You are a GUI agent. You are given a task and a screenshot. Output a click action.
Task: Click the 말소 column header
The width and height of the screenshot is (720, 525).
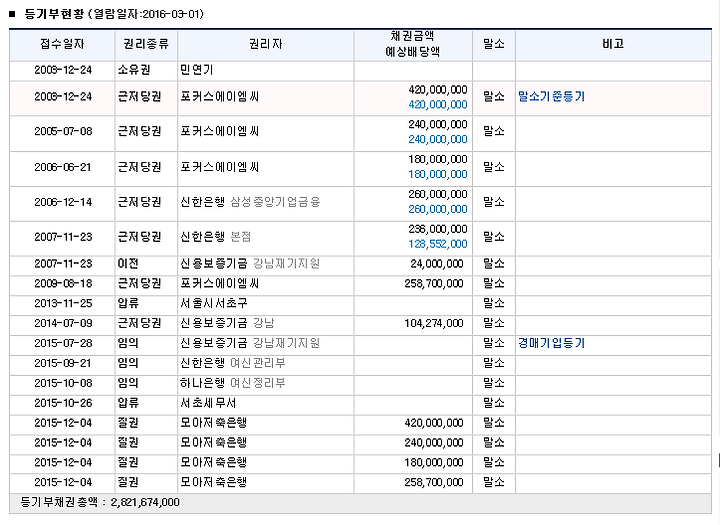494,44
